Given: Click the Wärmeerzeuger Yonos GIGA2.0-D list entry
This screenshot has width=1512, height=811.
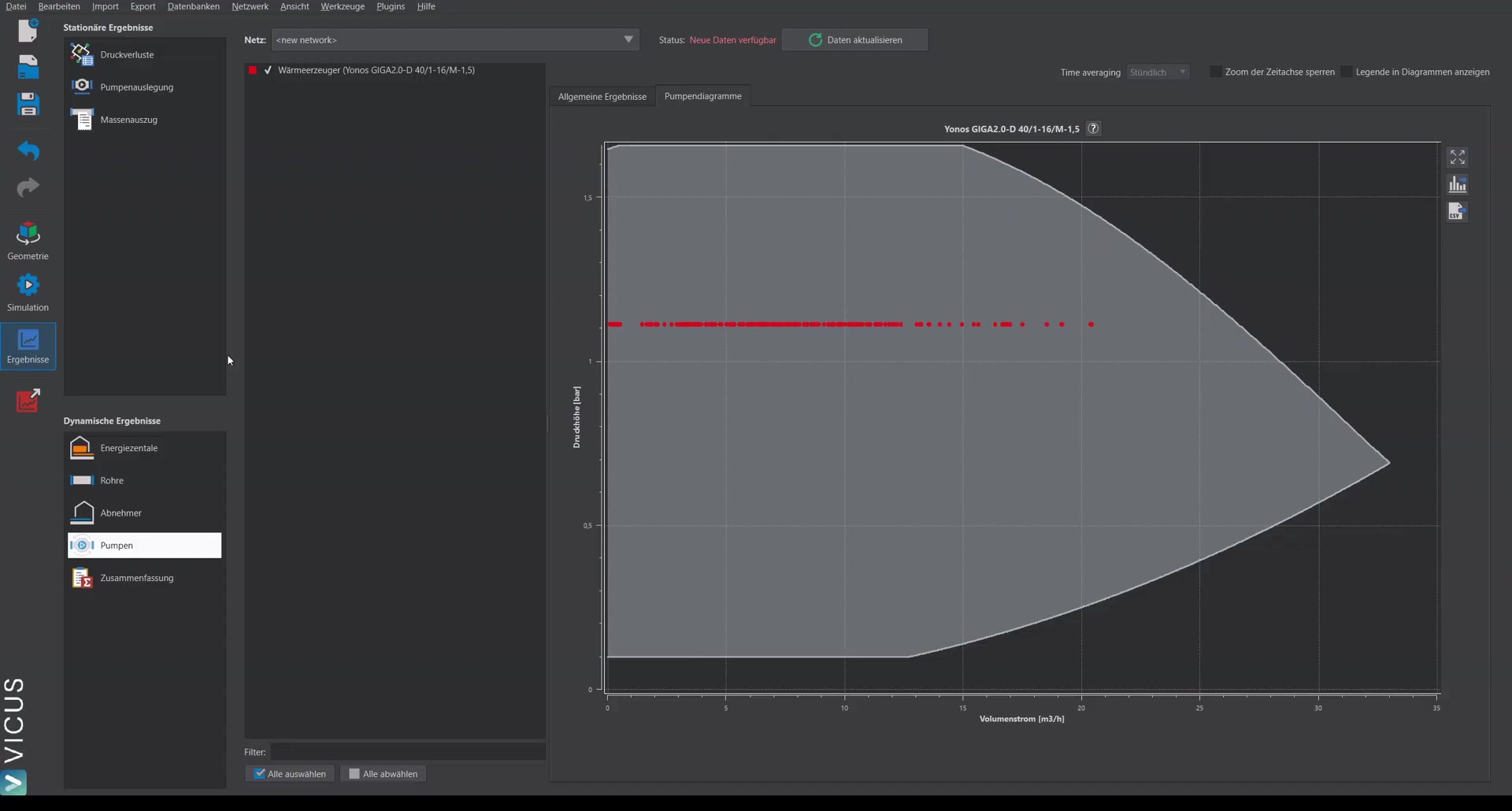Looking at the screenshot, I should coord(395,70).
